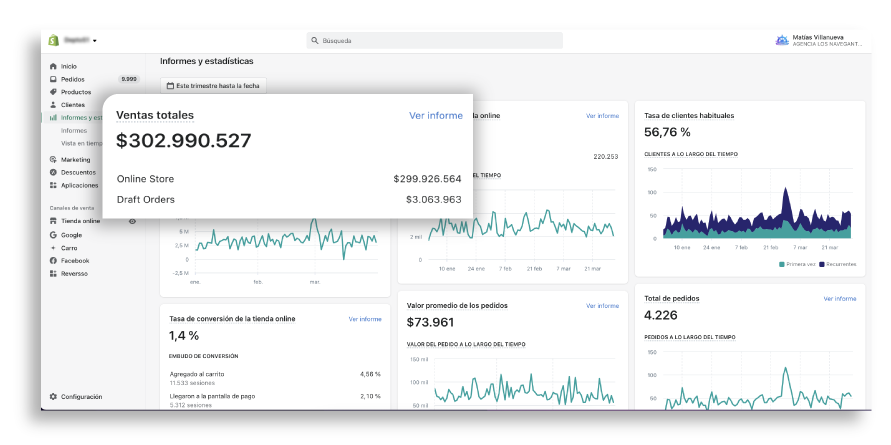Click the Reversso channel icon
Screen dimensions: 891x445
(x=53, y=273)
